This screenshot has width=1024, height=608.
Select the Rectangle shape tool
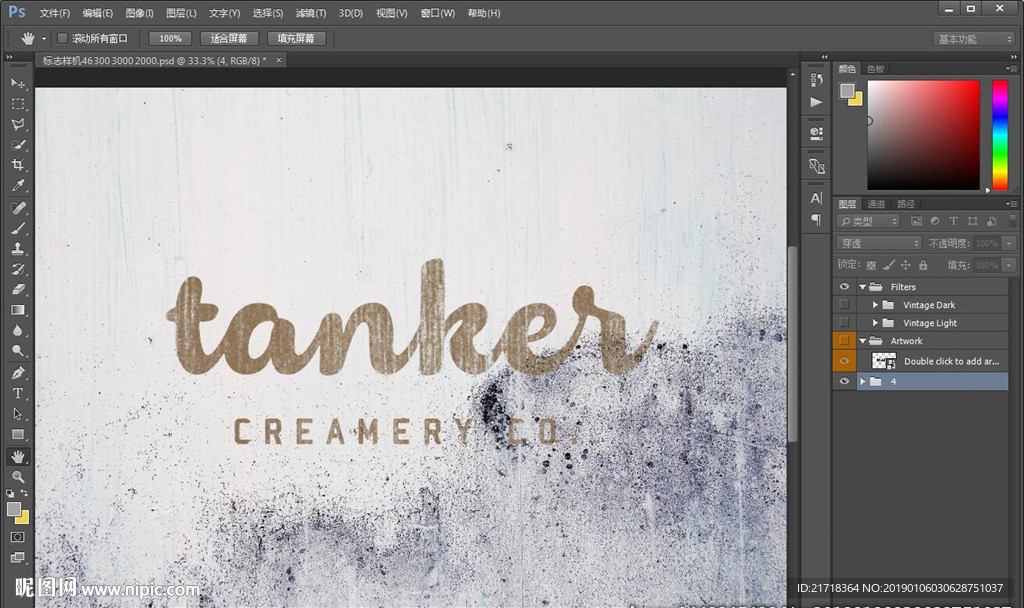[18, 434]
